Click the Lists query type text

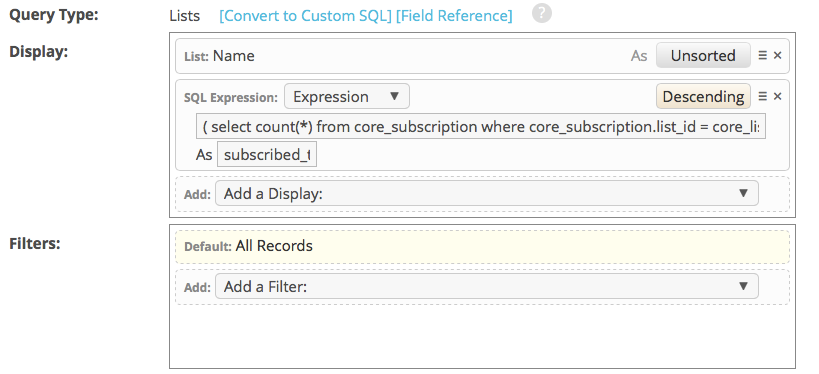pyautogui.click(x=184, y=16)
